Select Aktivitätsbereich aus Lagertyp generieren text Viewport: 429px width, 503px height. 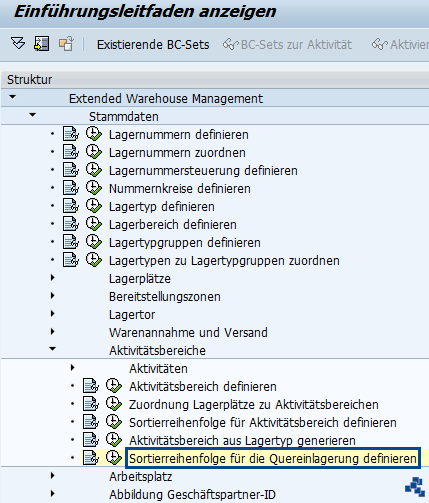(242, 441)
